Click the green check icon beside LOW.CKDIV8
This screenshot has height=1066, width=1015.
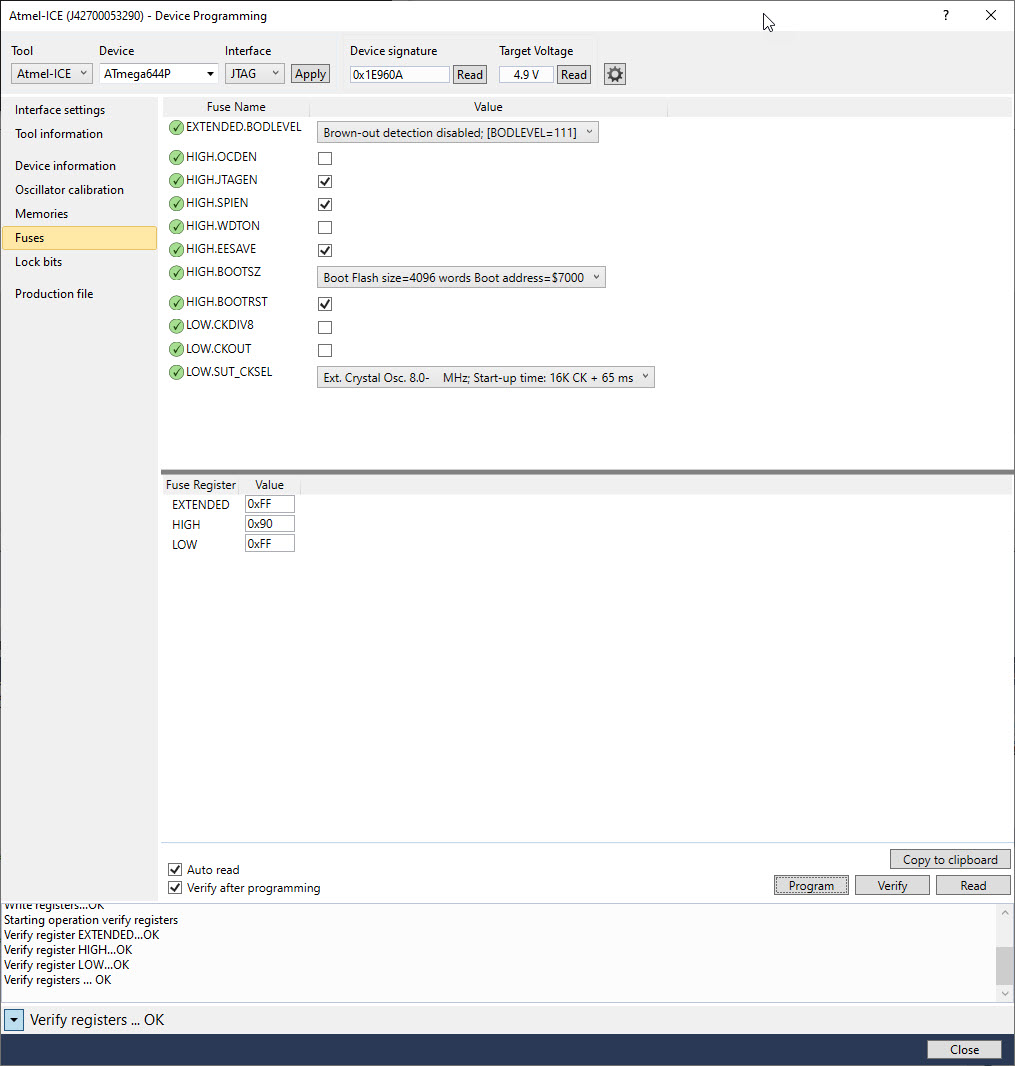pyautogui.click(x=176, y=326)
